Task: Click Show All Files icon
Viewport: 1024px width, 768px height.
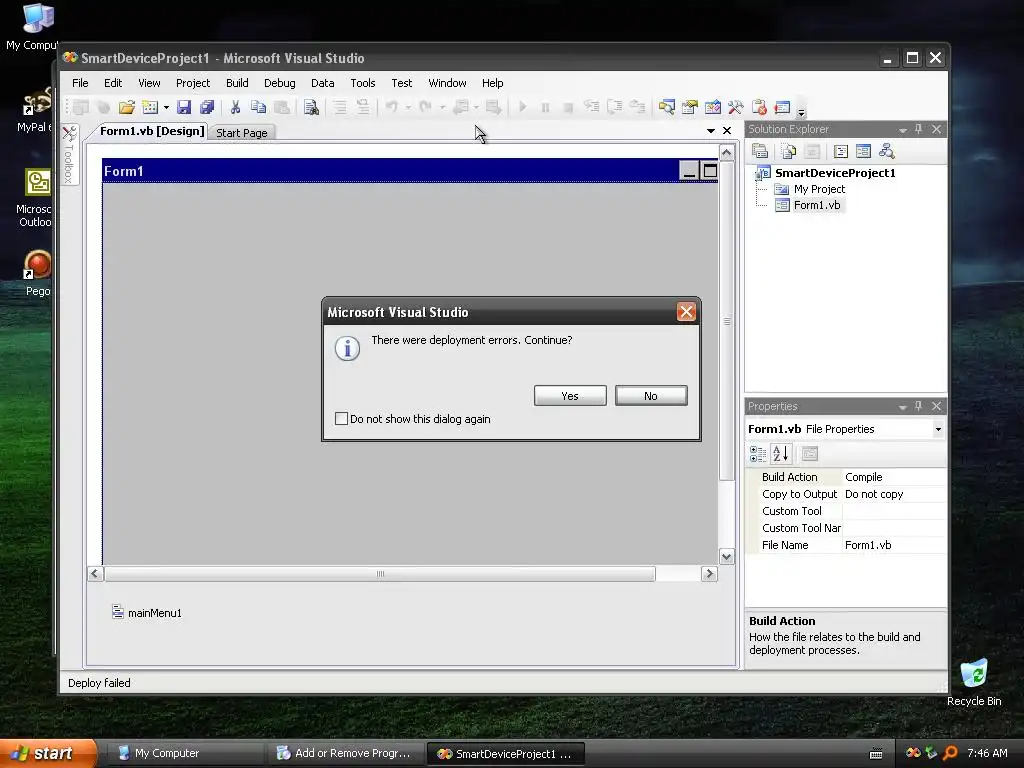Action: [x=789, y=152]
